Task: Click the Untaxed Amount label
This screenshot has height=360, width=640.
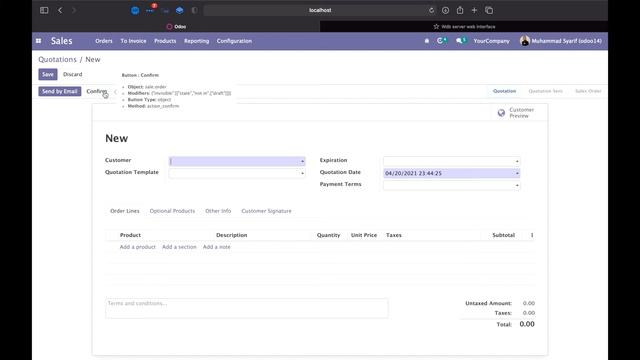Action: point(488,303)
